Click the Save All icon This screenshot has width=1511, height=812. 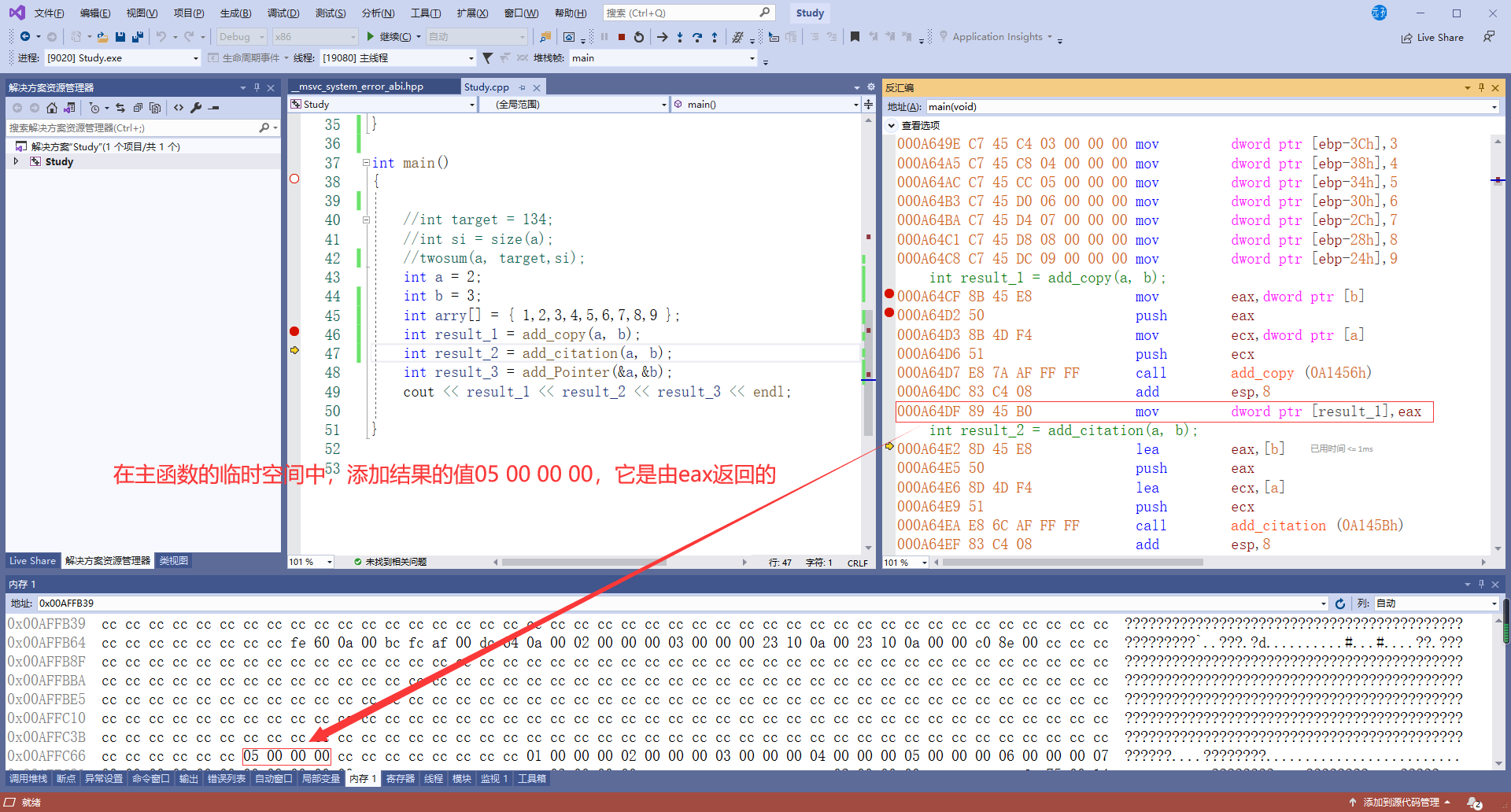(138, 36)
